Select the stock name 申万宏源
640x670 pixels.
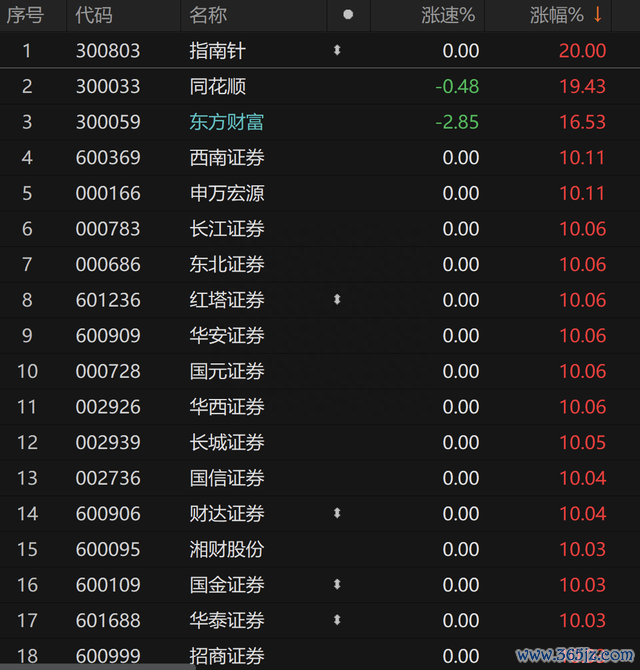[227, 193]
